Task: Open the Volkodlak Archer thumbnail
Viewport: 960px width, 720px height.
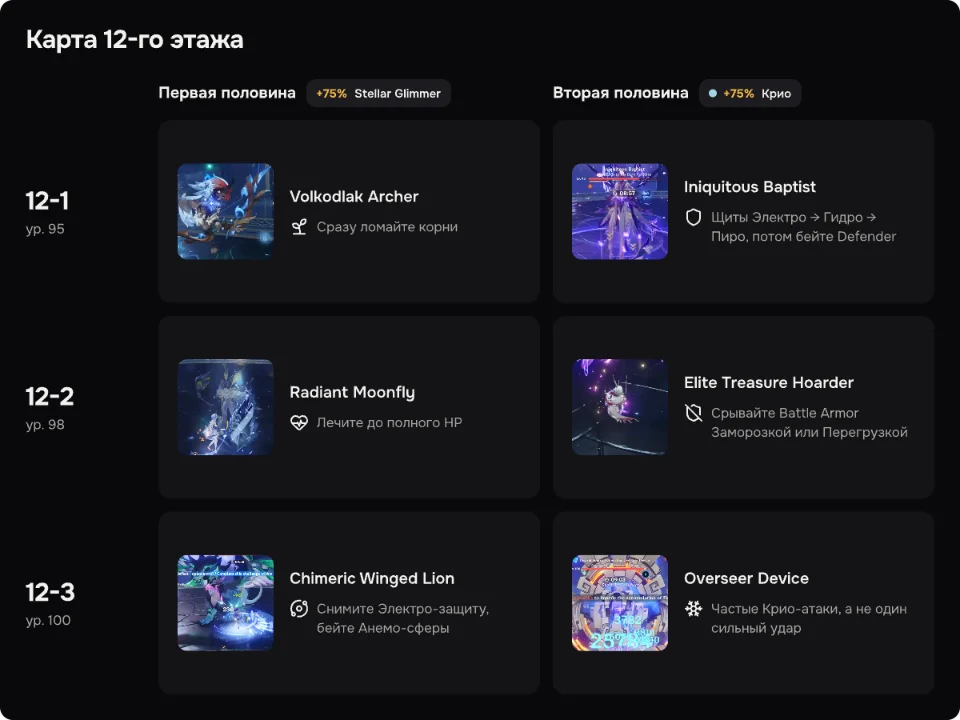Action: point(225,211)
